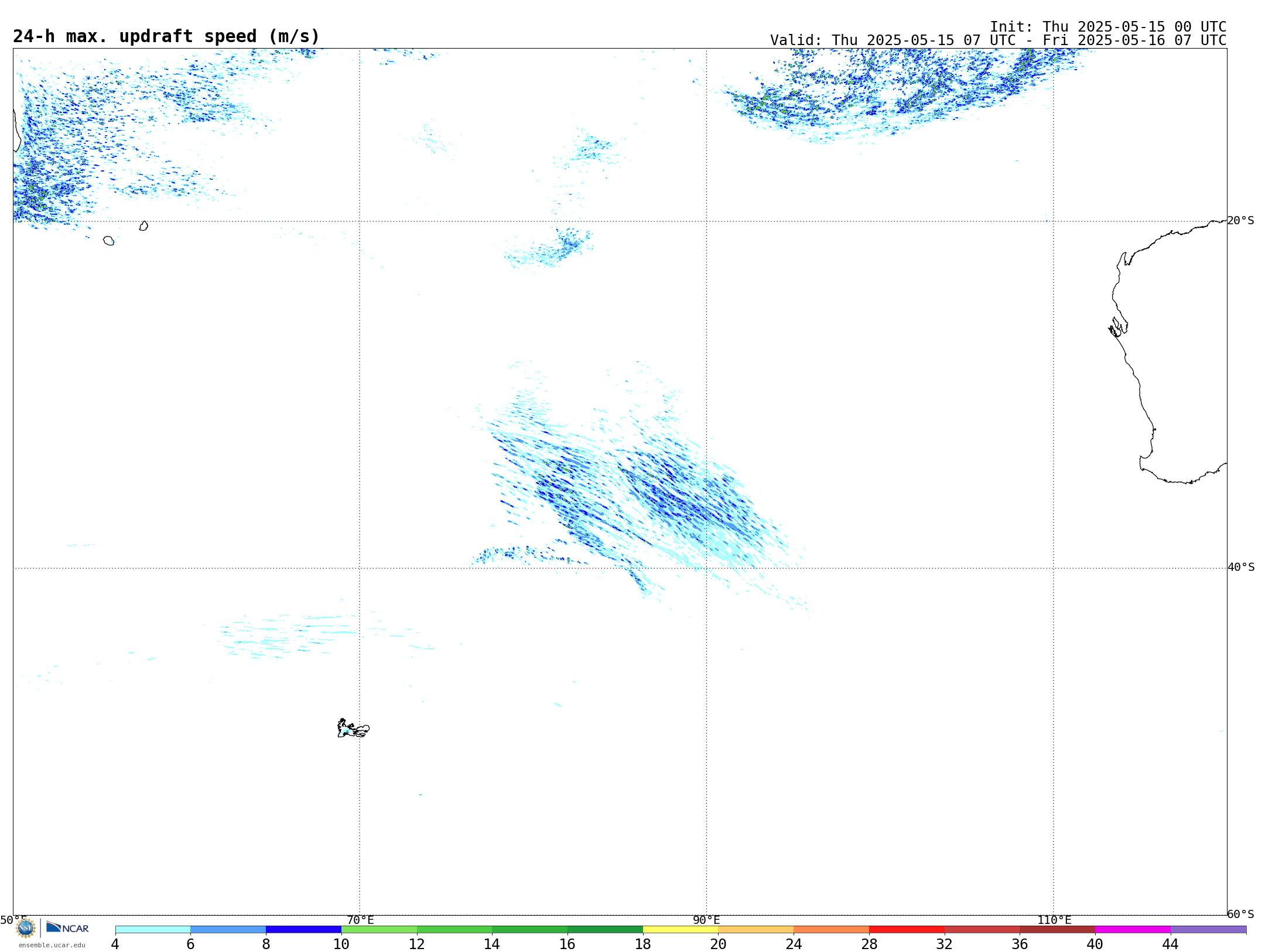Click the colorbar tick label '18'
Screen dimensions: 1265x952
click(x=643, y=944)
